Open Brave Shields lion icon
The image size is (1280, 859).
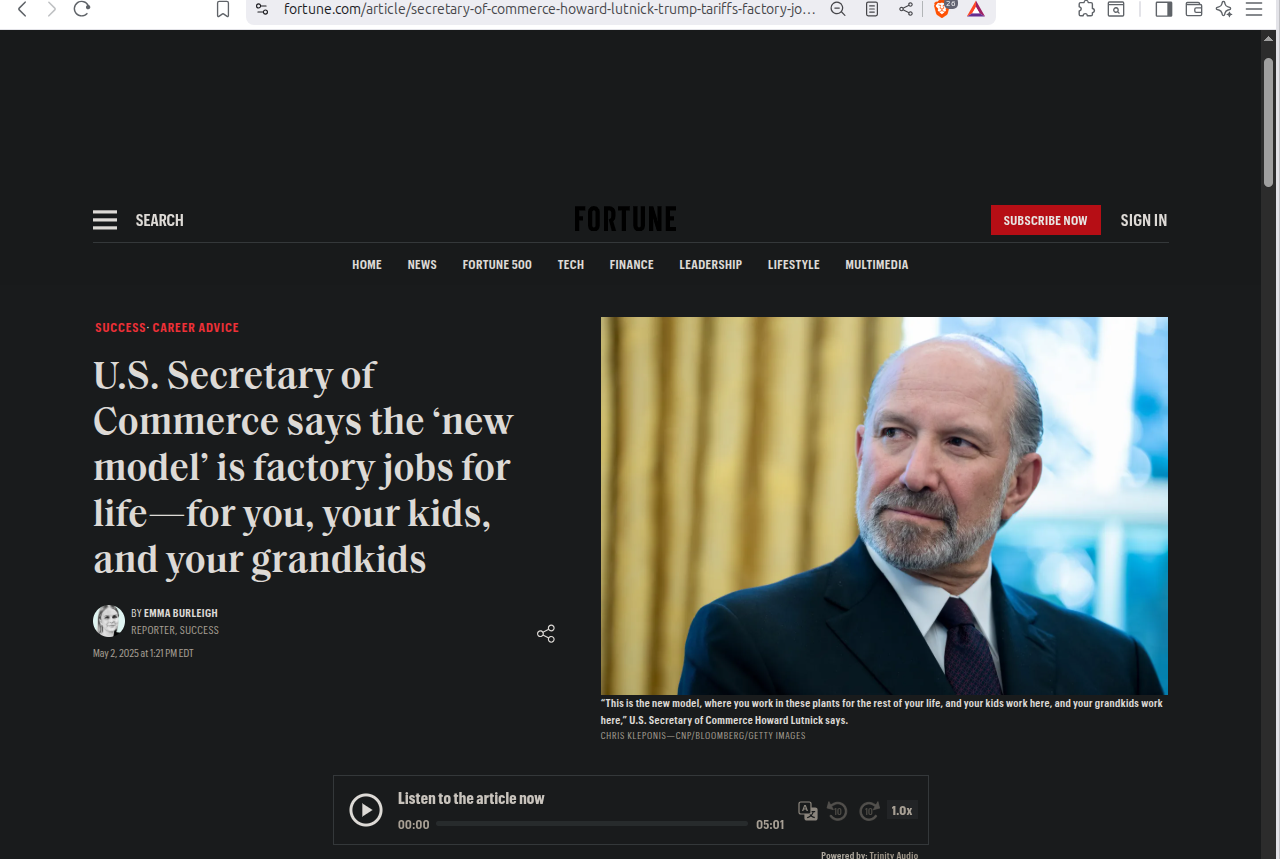point(941,9)
